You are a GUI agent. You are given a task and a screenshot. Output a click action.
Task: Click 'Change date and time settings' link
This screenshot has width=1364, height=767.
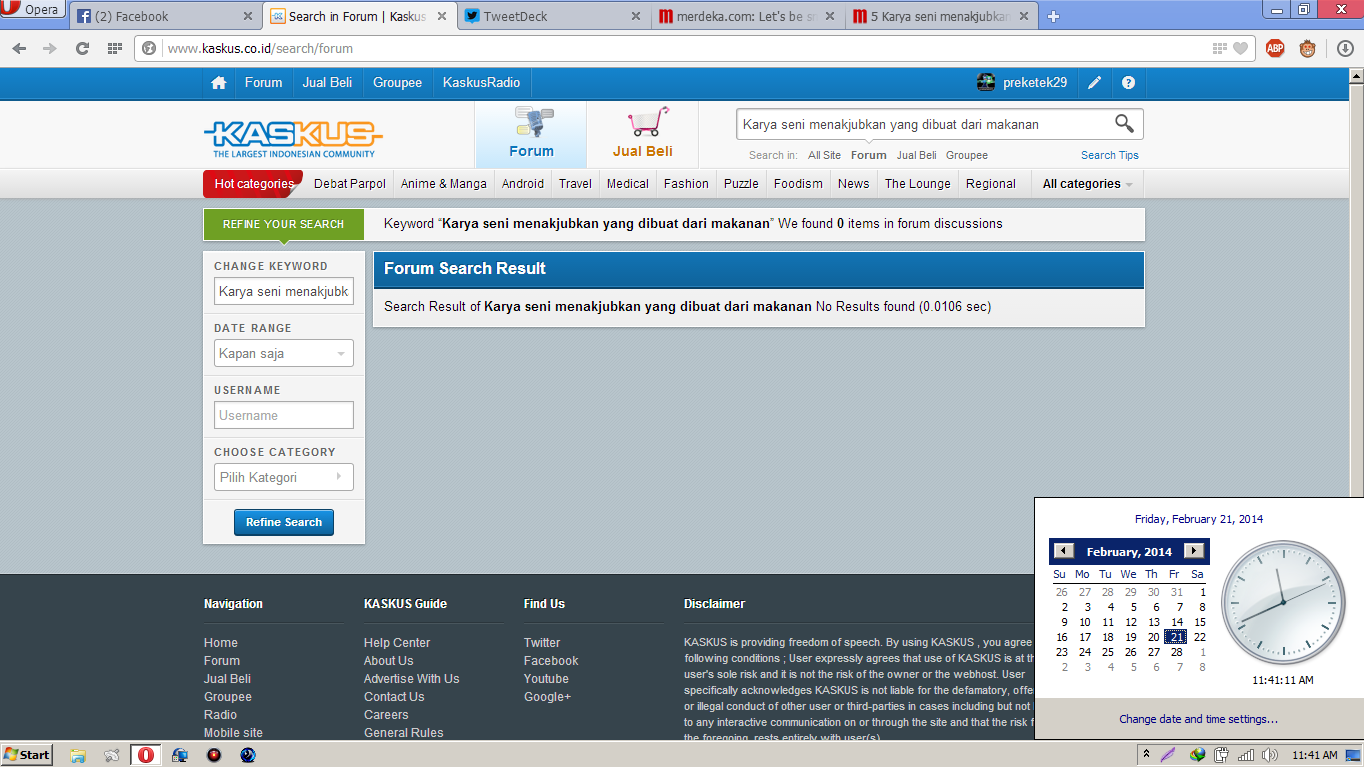point(1198,719)
